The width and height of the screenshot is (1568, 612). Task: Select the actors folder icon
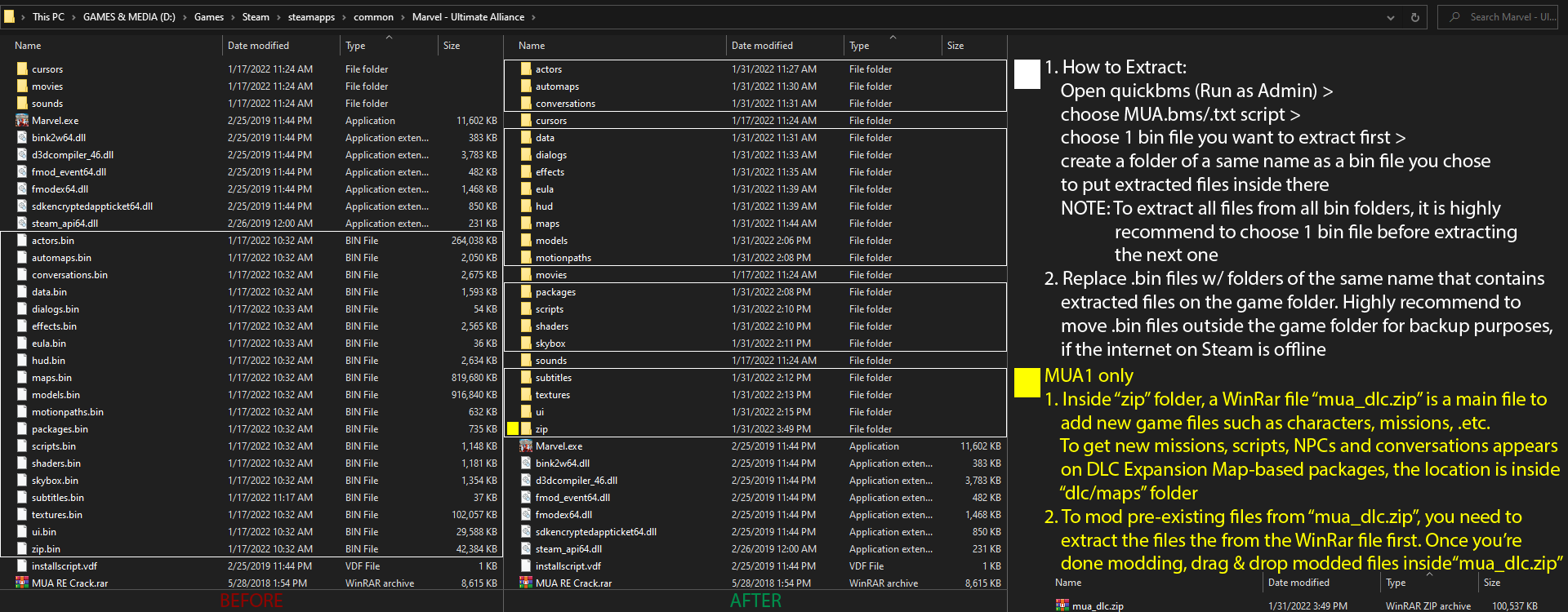click(526, 69)
